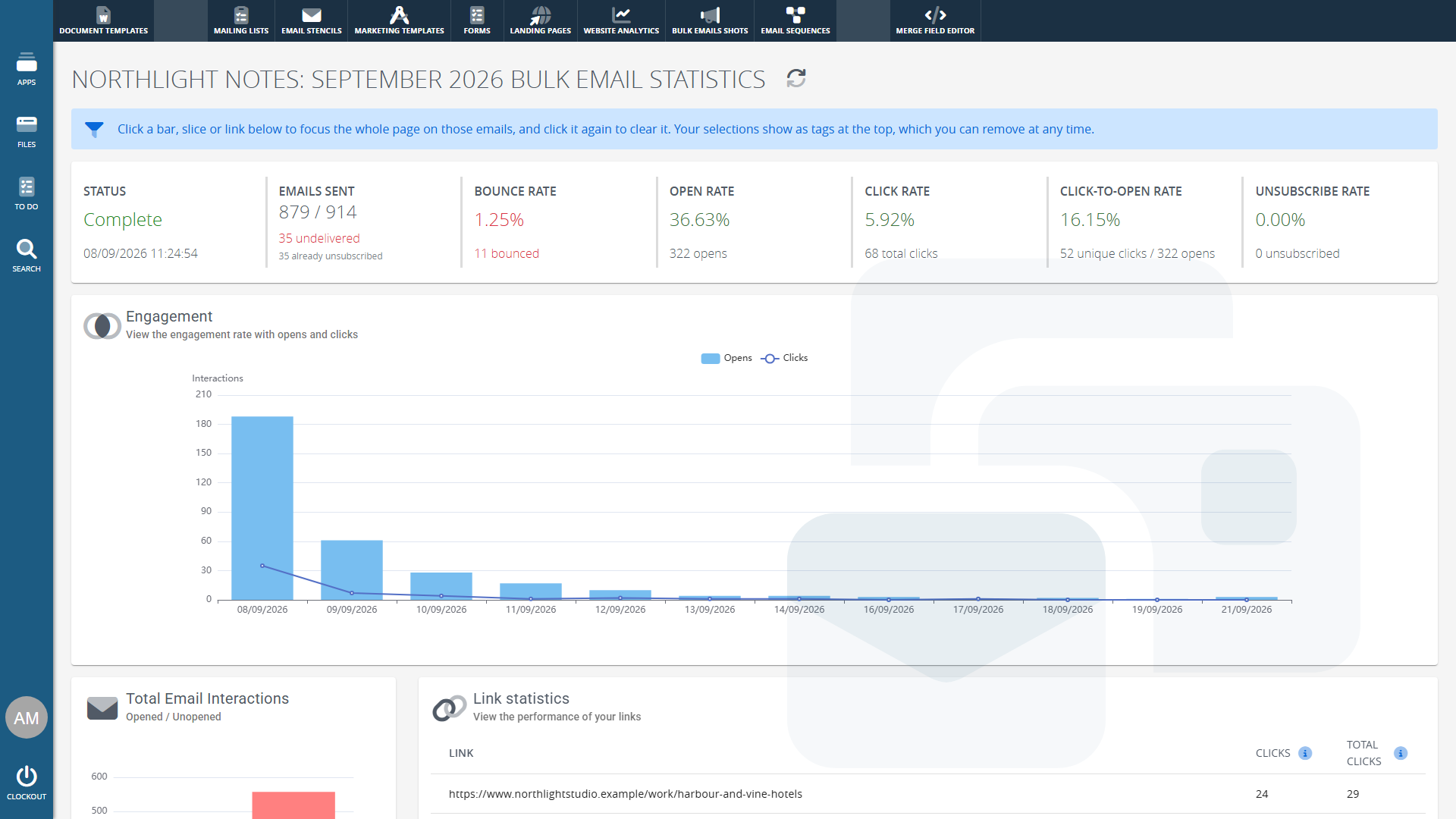Click '35 already unsubscribed' text
The height and width of the screenshot is (819, 1456).
tap(330, 256)
